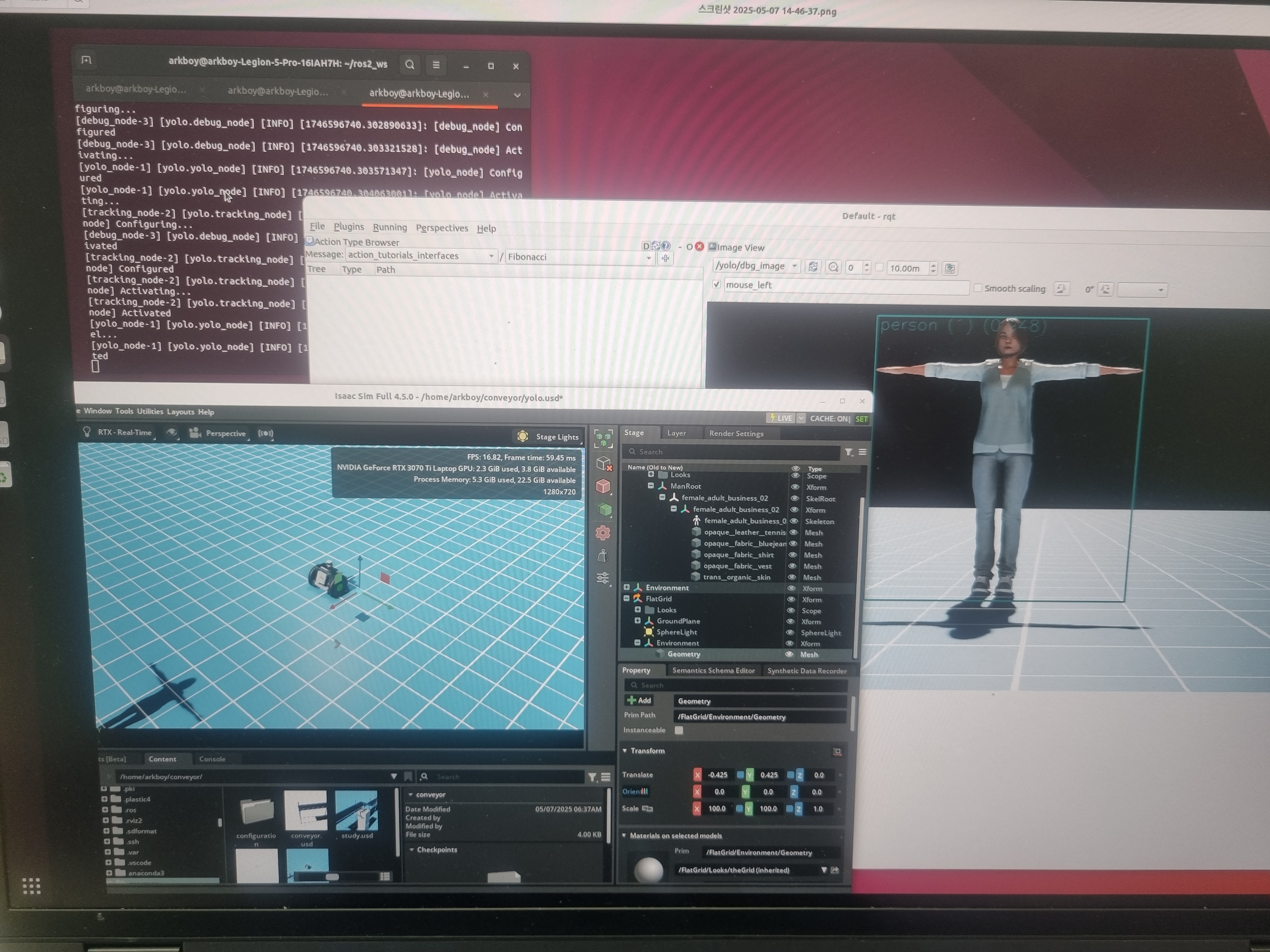Image resolution: width=1270 pixels, height=952 pixels.
Task: Close the Action Type Browser plugin
Action: 699,246
